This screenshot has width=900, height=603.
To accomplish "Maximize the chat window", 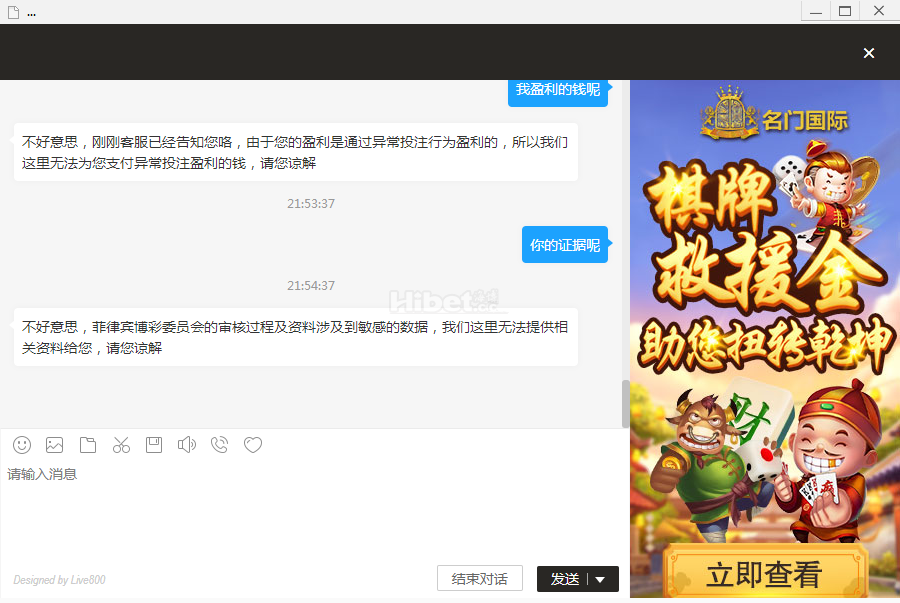I will coord(845,11).
